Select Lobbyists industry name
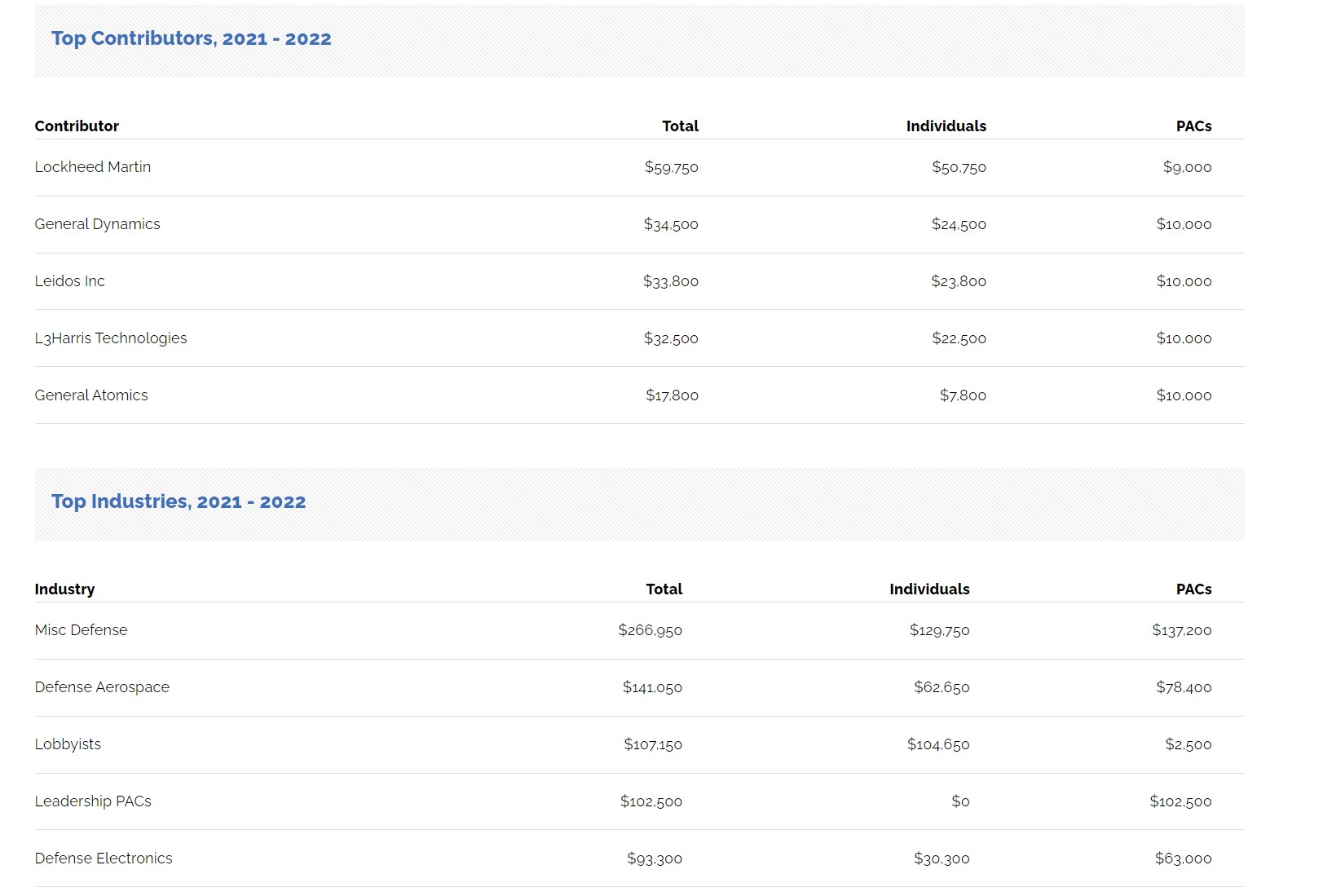Viewport: 1323px width, 896px height. [x=68, y=744]
